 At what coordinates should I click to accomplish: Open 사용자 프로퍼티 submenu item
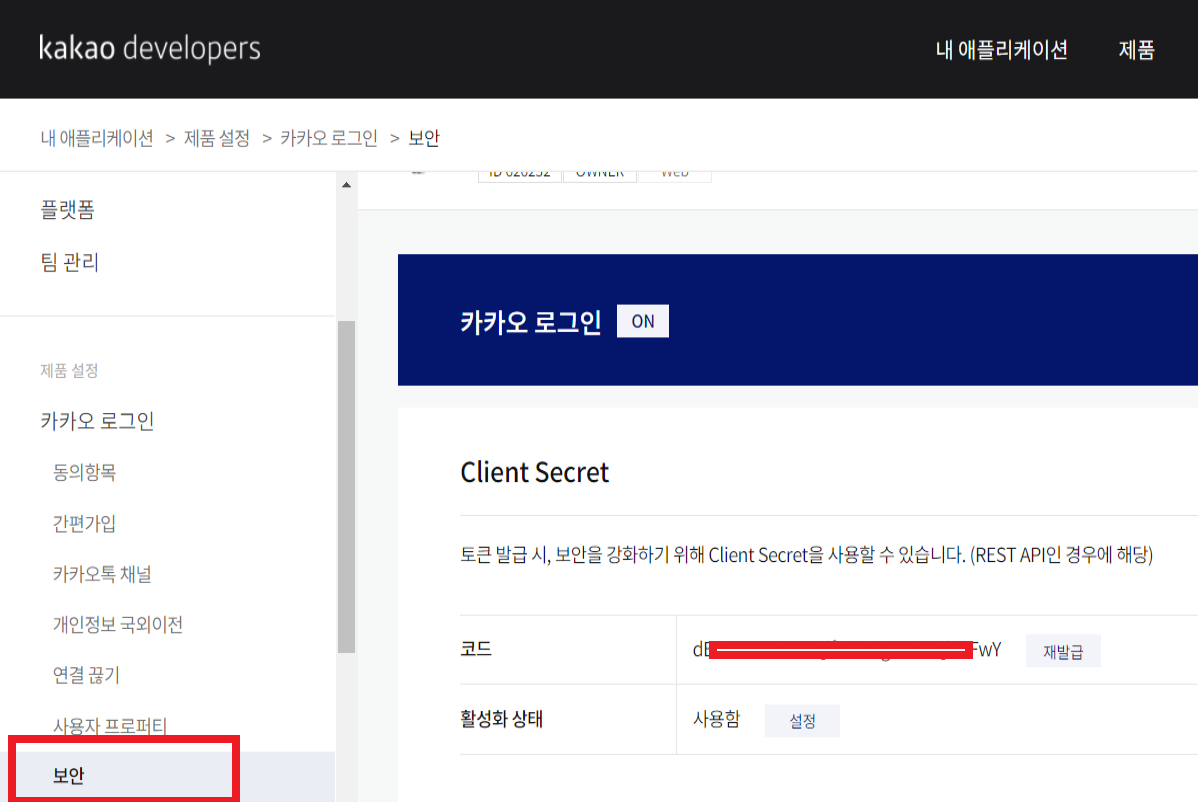(110, 726)
